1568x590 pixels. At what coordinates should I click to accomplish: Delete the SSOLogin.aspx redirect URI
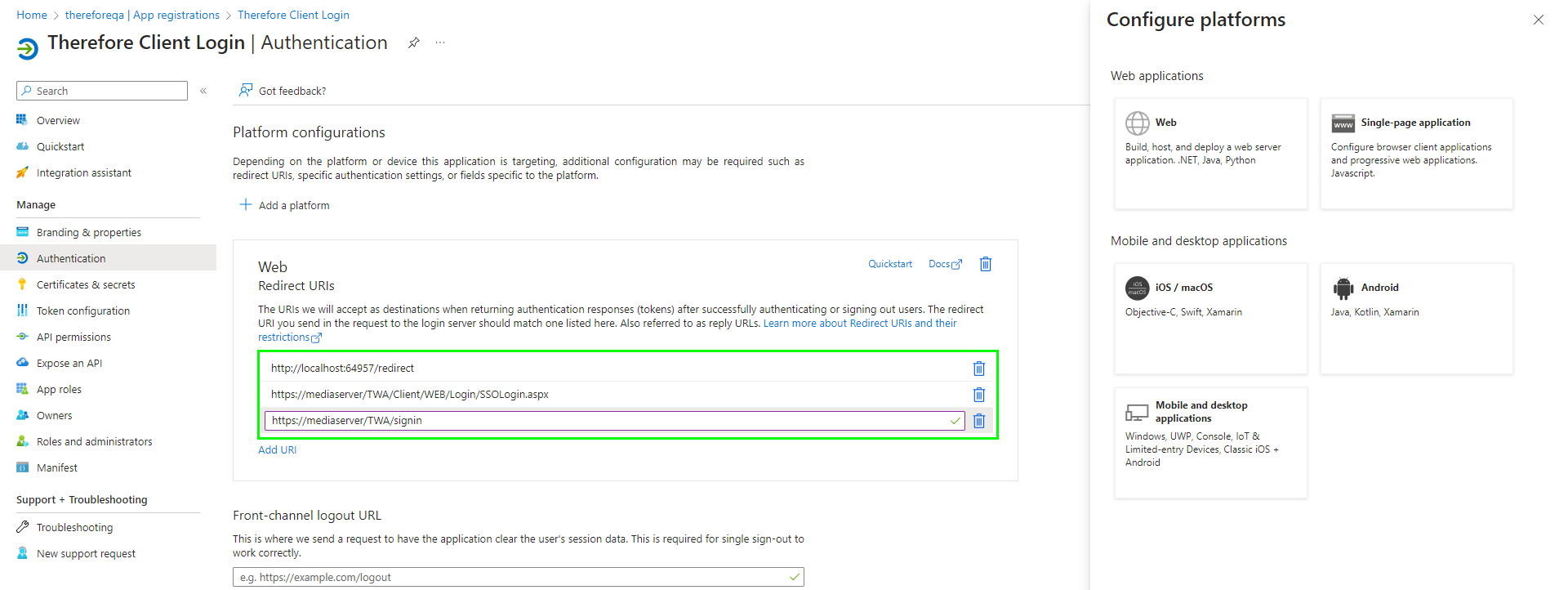pyautogui.click(x=979, y=395)
